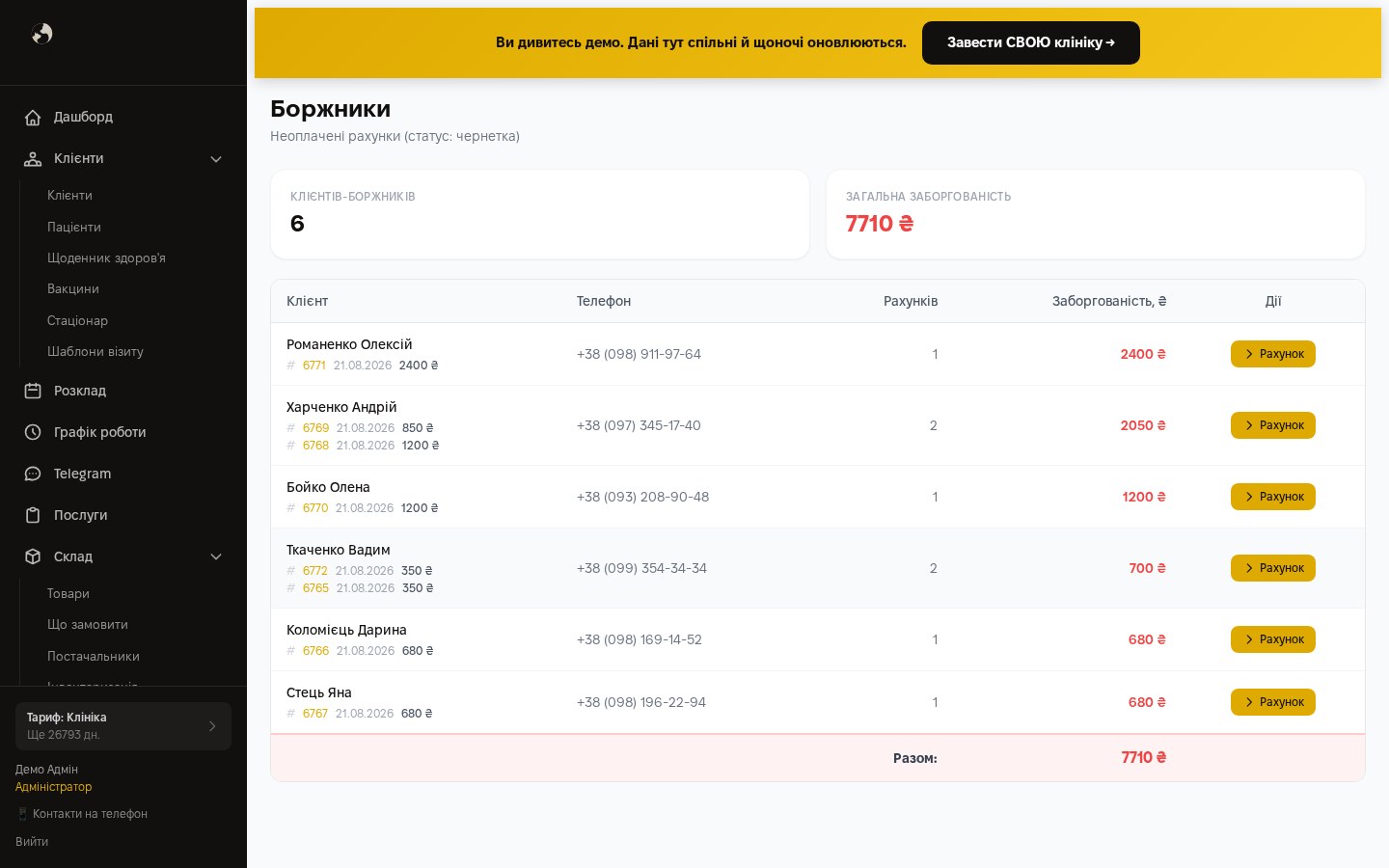
Task: Collapse the Клієнти section chevron
Action: click(x=216, y=159)
